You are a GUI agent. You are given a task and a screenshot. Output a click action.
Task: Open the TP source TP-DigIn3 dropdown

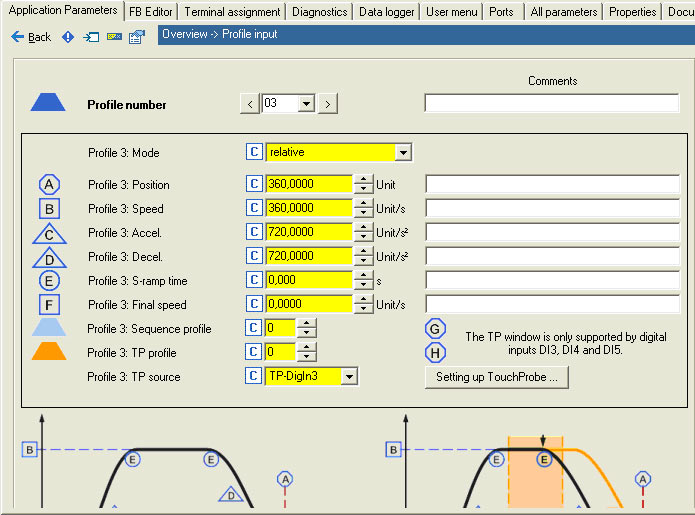pyautogui.click(x=349, y=376)
